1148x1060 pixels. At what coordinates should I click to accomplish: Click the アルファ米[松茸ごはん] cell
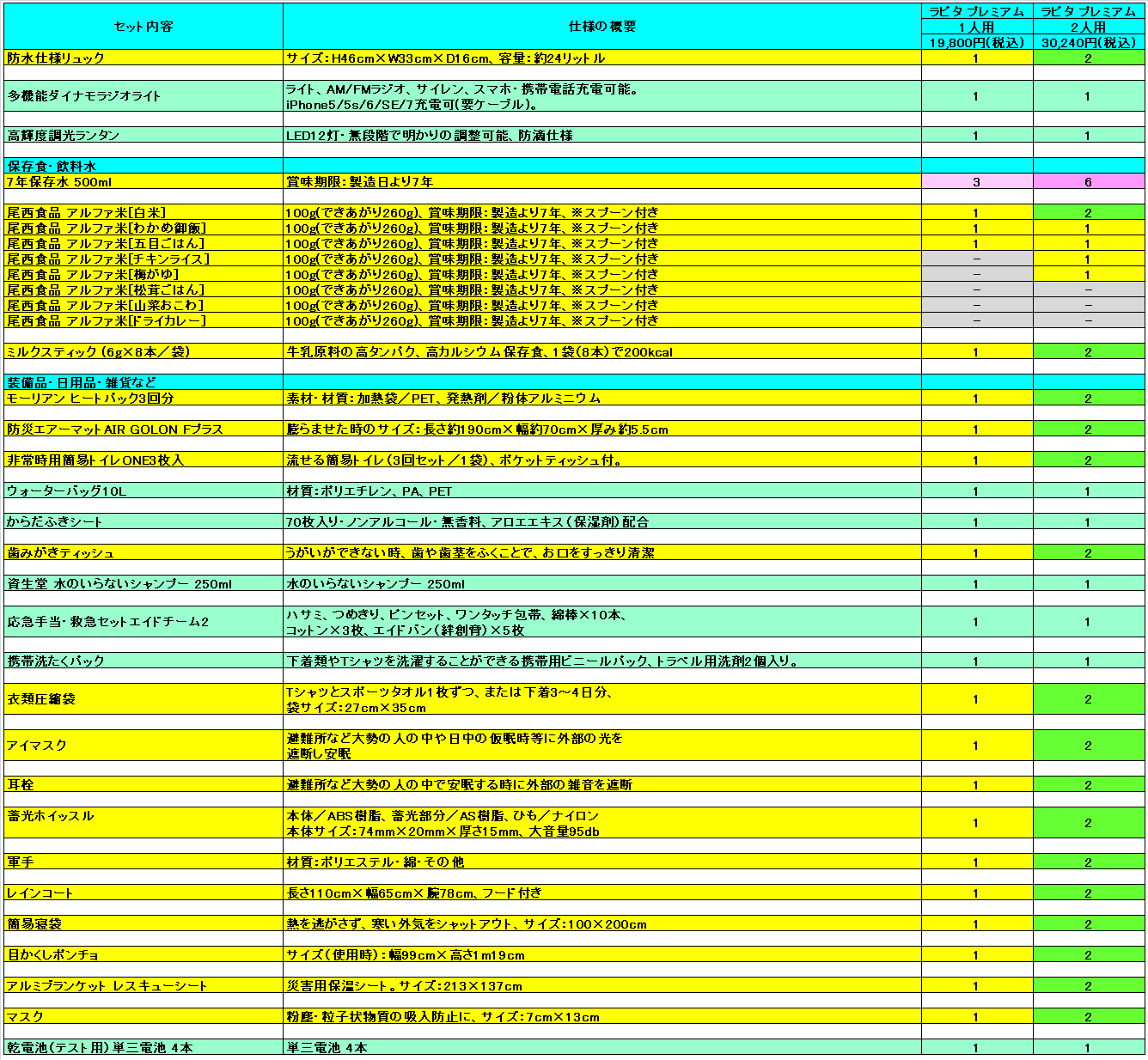[143, 290]
